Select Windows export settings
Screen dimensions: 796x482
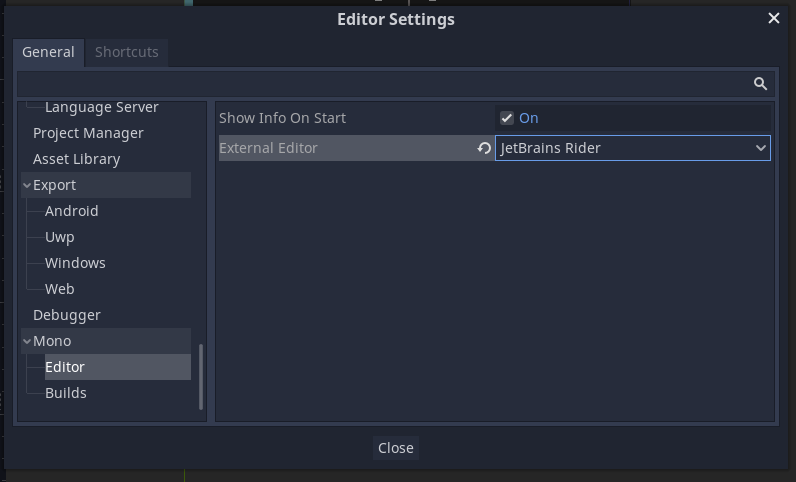pos(75,263)
